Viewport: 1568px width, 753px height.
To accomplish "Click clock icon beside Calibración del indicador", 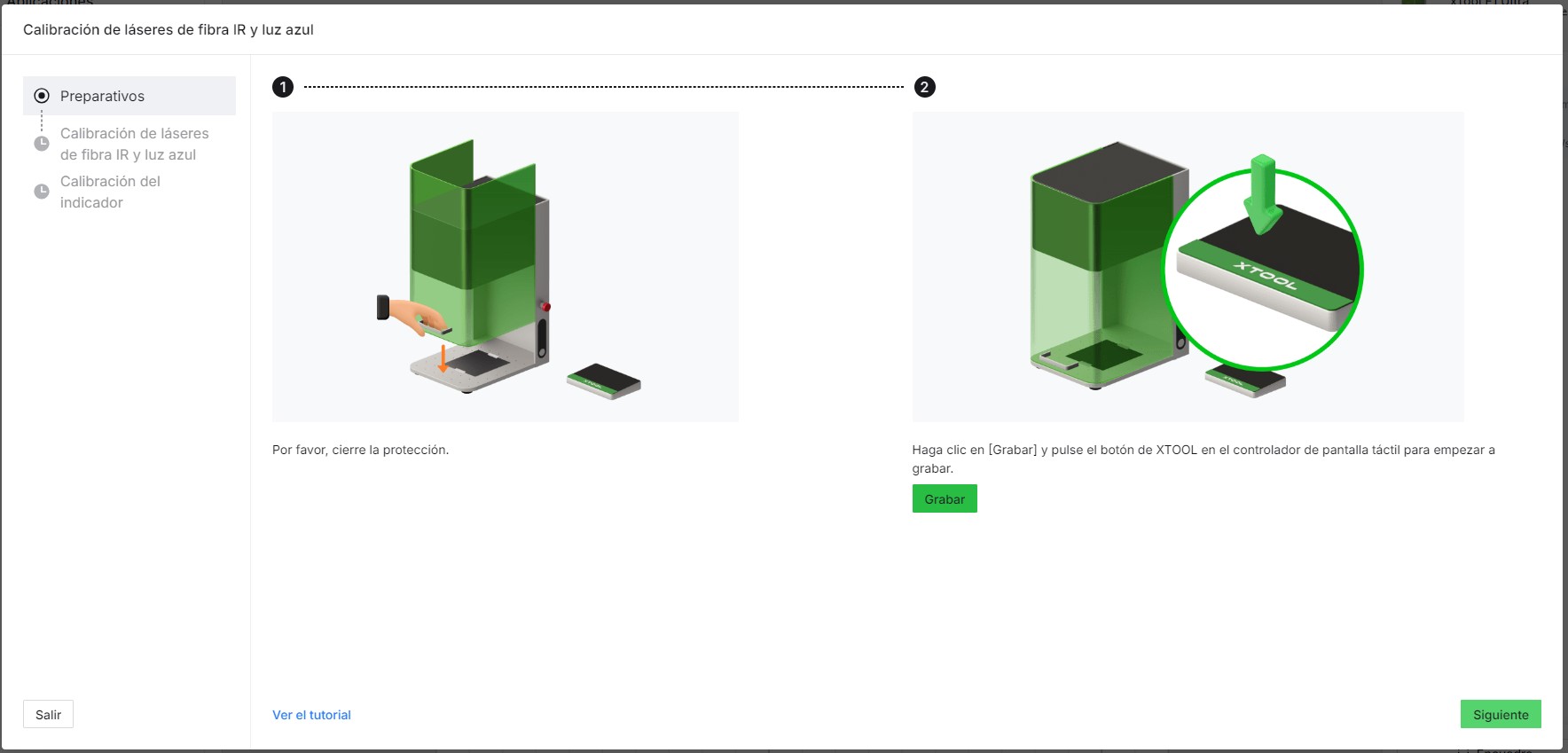I will [x=42, y=192].
